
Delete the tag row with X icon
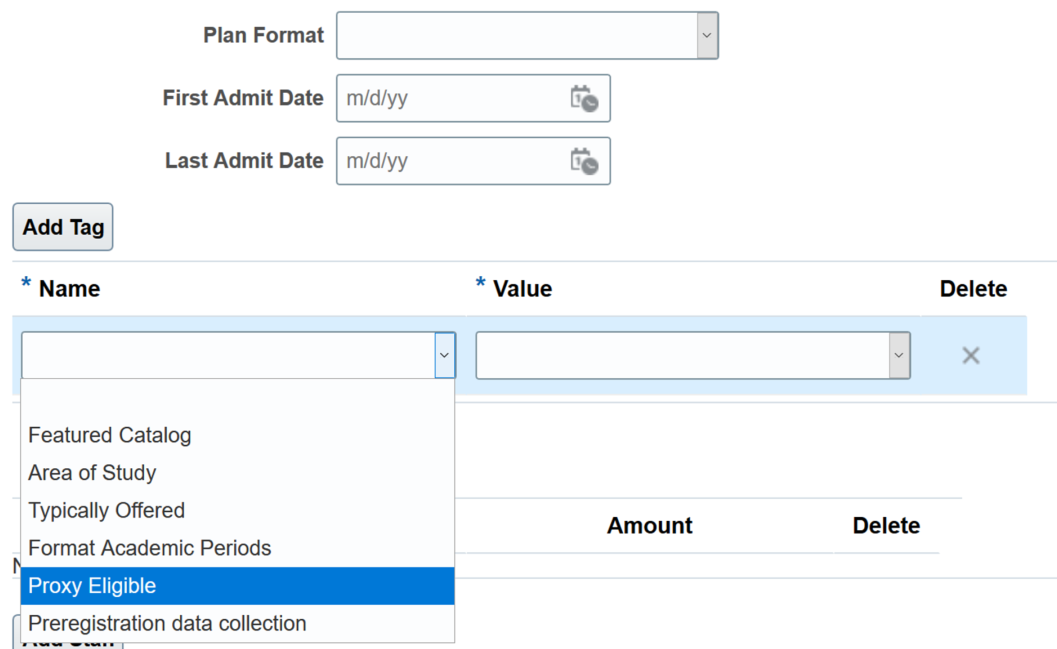970,355
